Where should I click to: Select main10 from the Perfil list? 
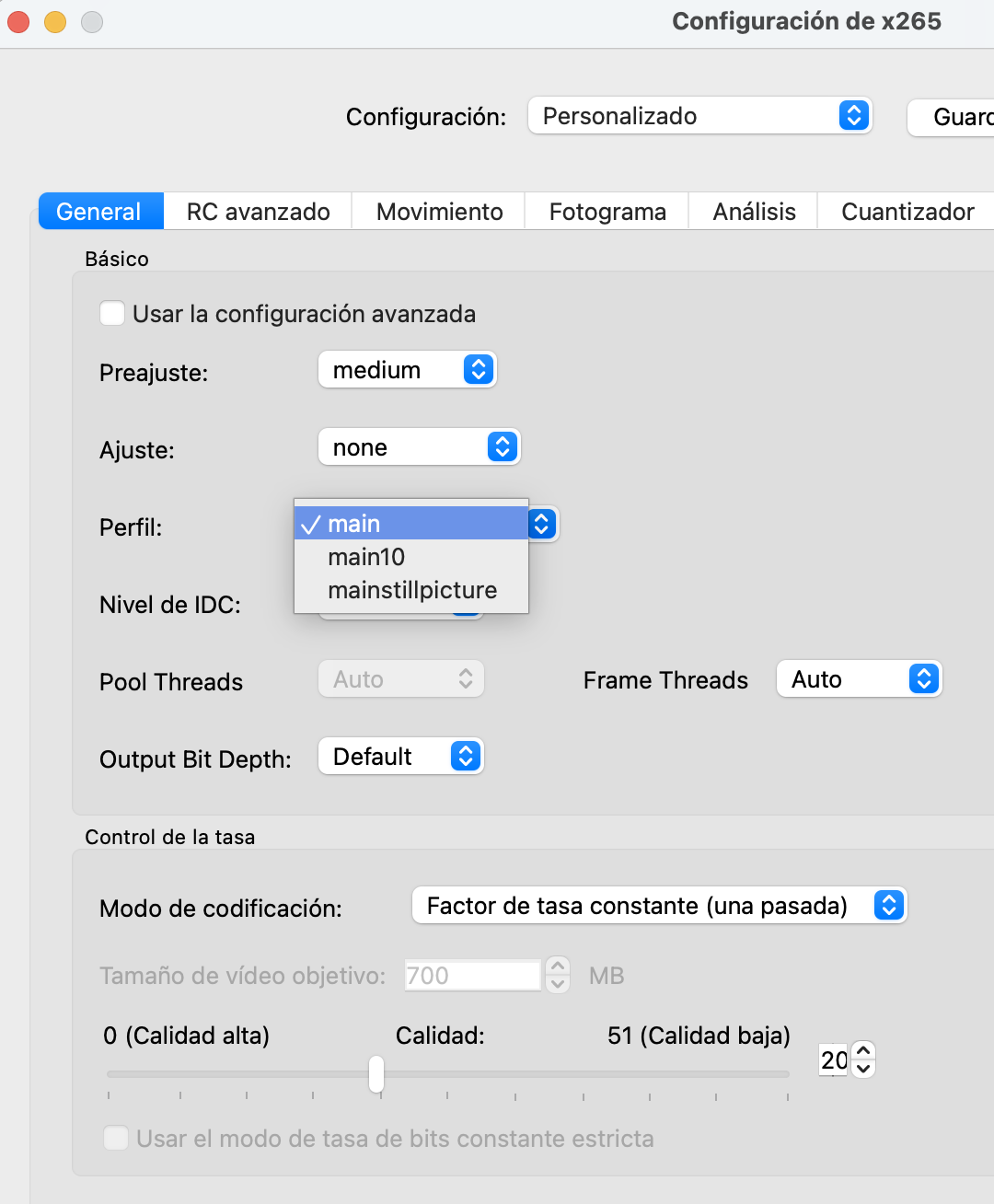[x=365, y=557]
